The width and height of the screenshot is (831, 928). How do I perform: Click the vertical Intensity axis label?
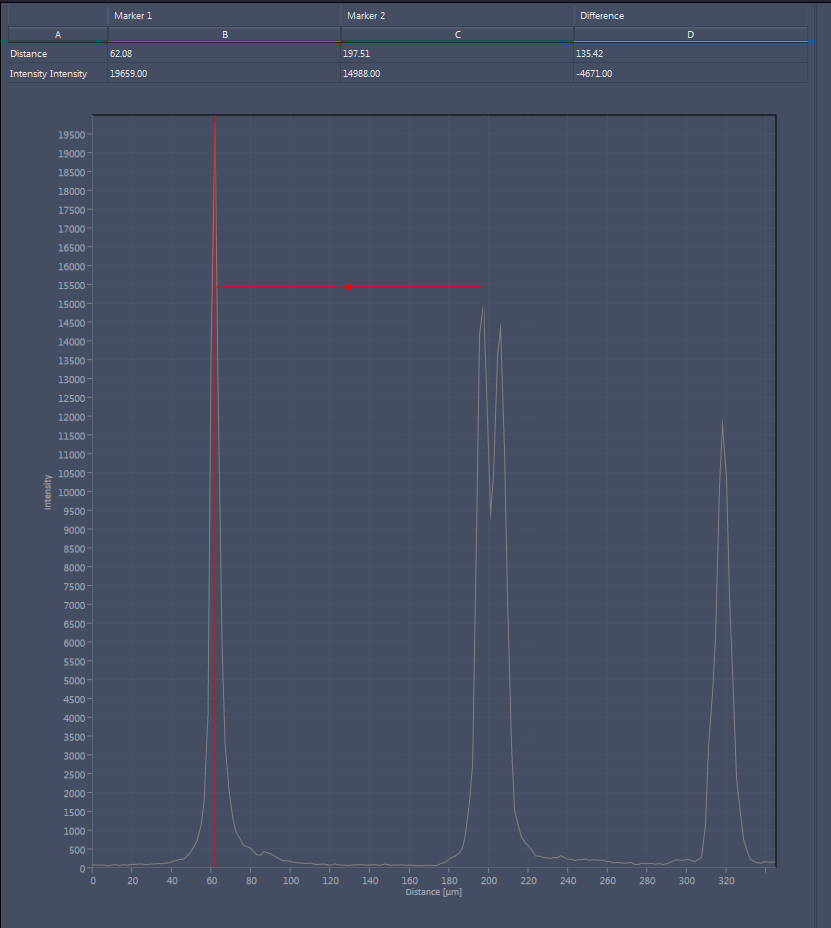click(x=48, y=492)
